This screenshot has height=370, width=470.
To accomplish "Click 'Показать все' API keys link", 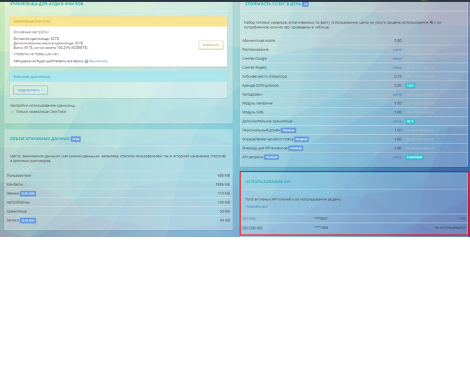I will (x=256, y=207).
